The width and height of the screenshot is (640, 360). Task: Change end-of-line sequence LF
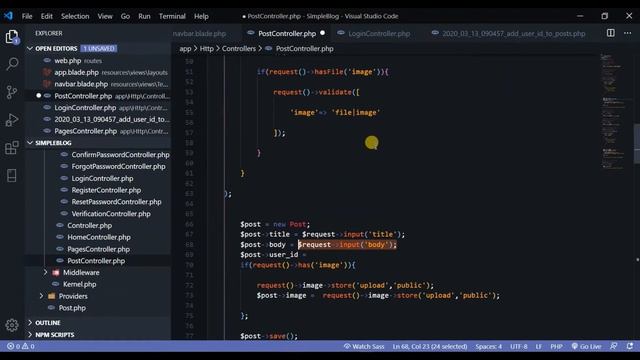[x=539, y=346]
